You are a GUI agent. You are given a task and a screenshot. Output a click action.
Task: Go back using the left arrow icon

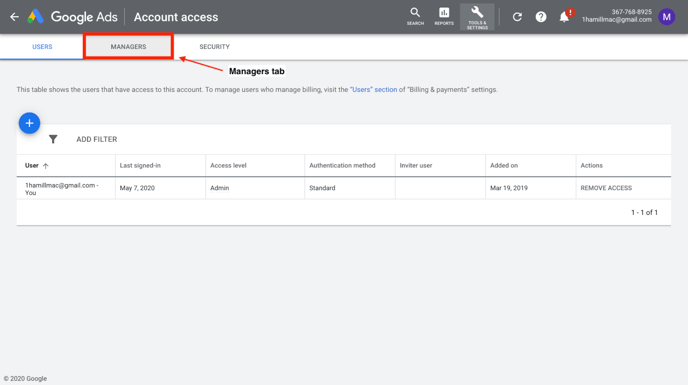(x=14, y=17)
